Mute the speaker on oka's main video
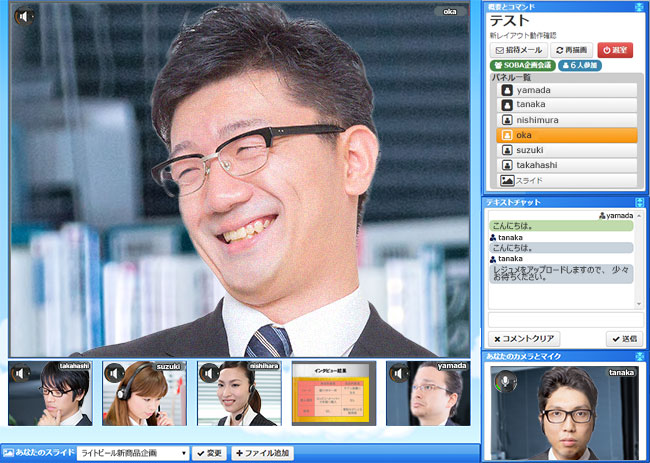Viewport: 650px width, 463px height. click(24, 17)
